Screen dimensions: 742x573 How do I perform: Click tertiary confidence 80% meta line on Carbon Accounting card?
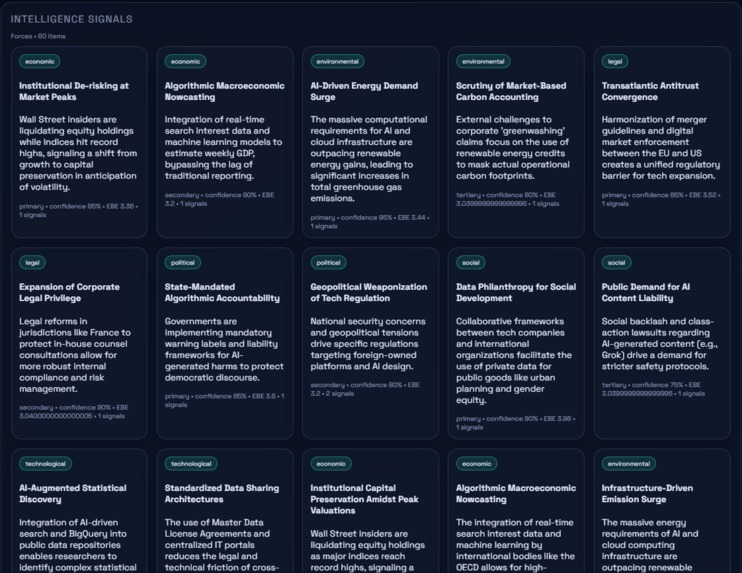(507, 199)
